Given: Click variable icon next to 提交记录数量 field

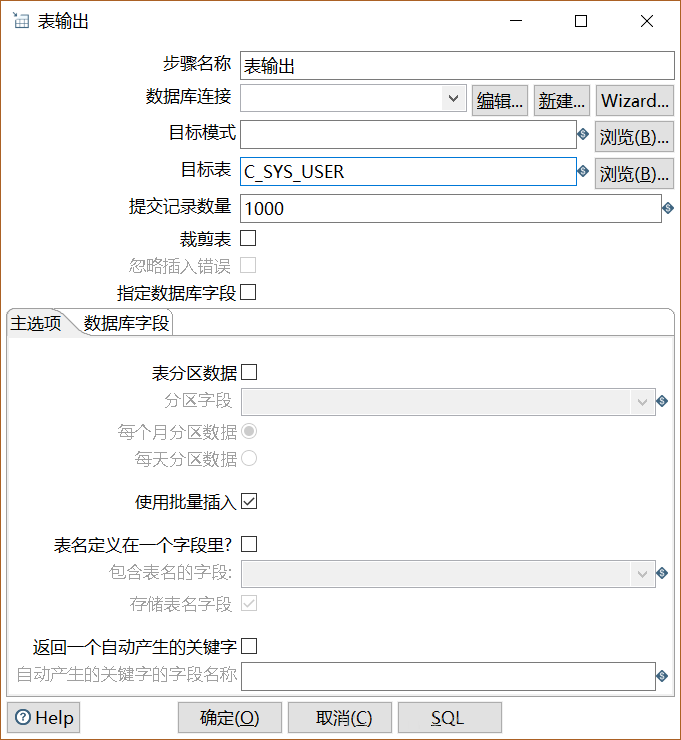Looking at the screenshot, I should click(668, 208).
